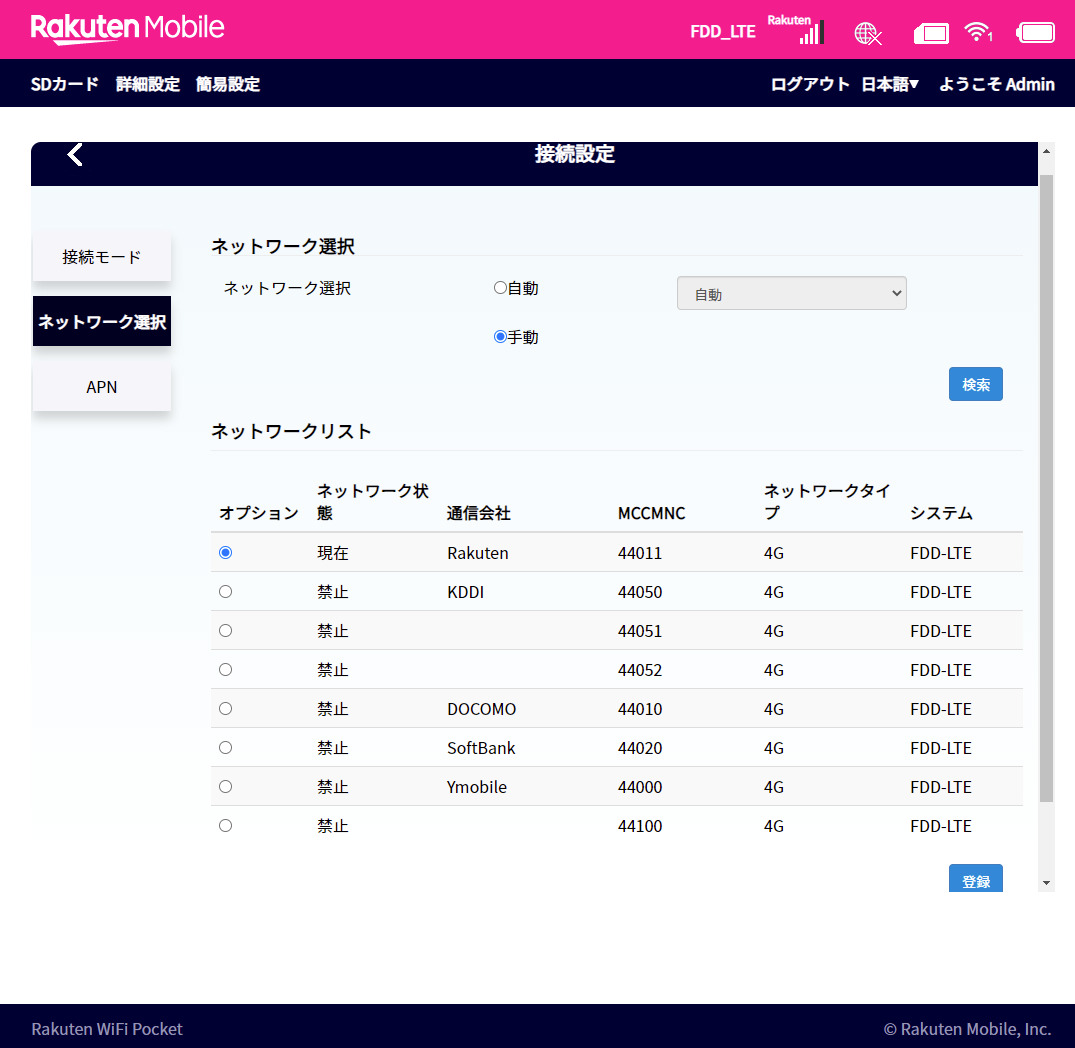
Task: Click the ログアウト logout link
Action: pos(809,84)
